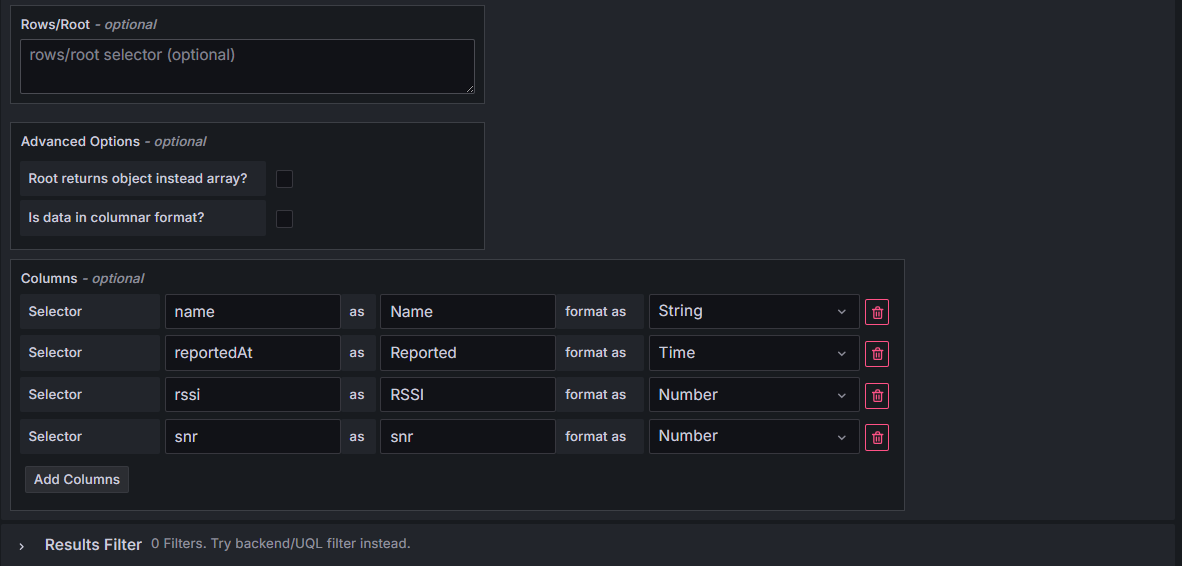Edit the 'Name' alias field
The height and width of the screenshot is (566, 1182).
tap(467, 312)
